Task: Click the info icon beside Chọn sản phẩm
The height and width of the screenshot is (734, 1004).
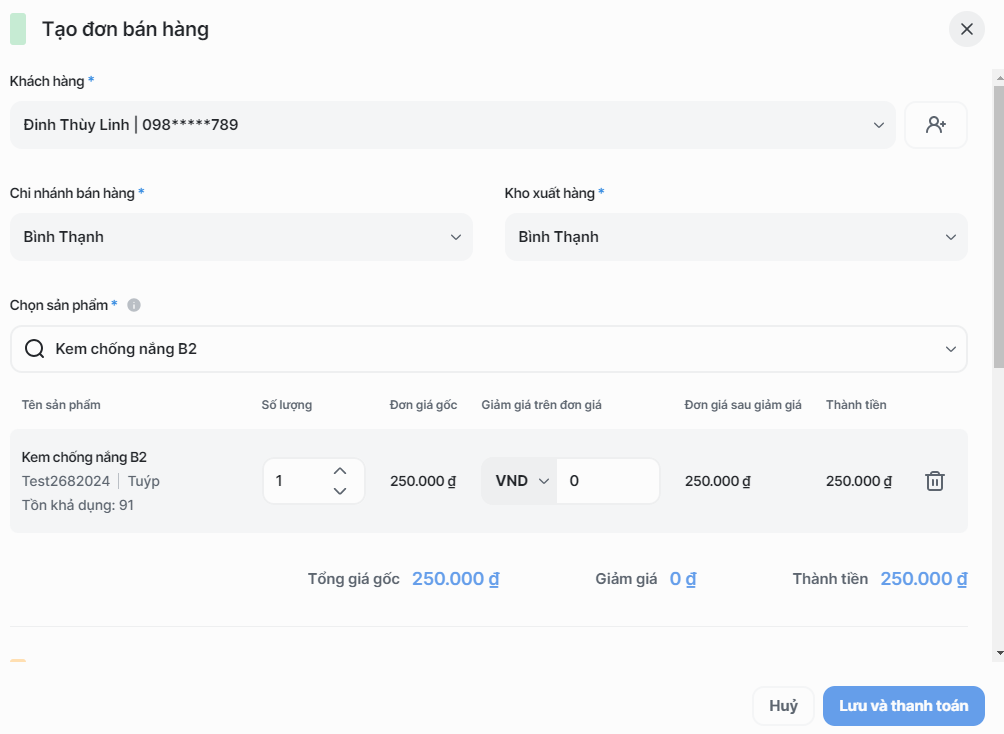Action: 134,305
